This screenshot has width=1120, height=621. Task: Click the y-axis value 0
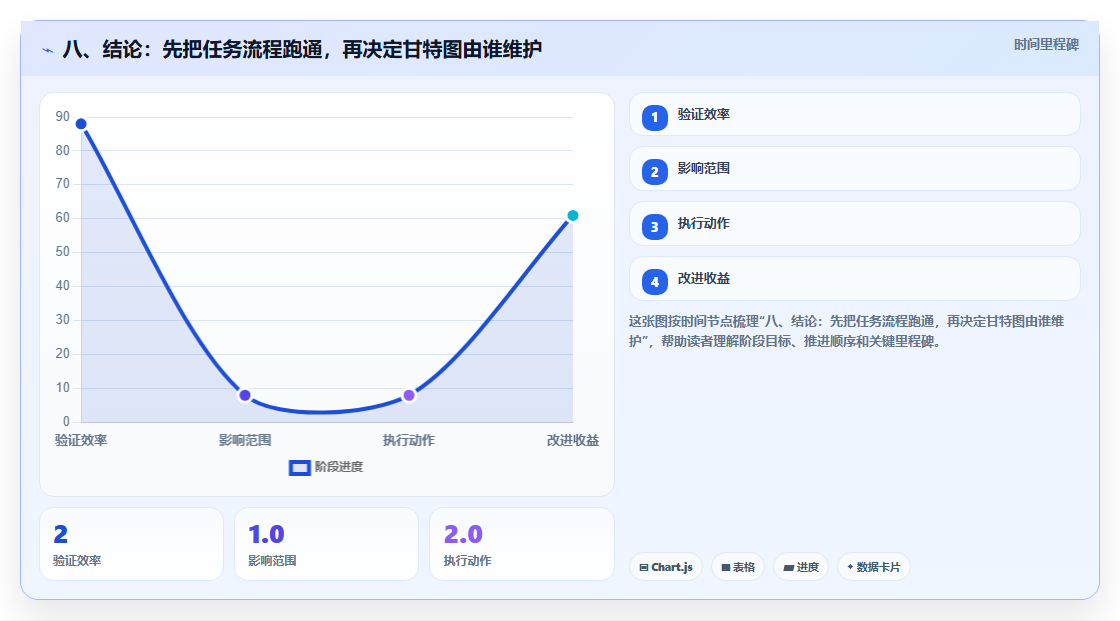coord(66,422)
